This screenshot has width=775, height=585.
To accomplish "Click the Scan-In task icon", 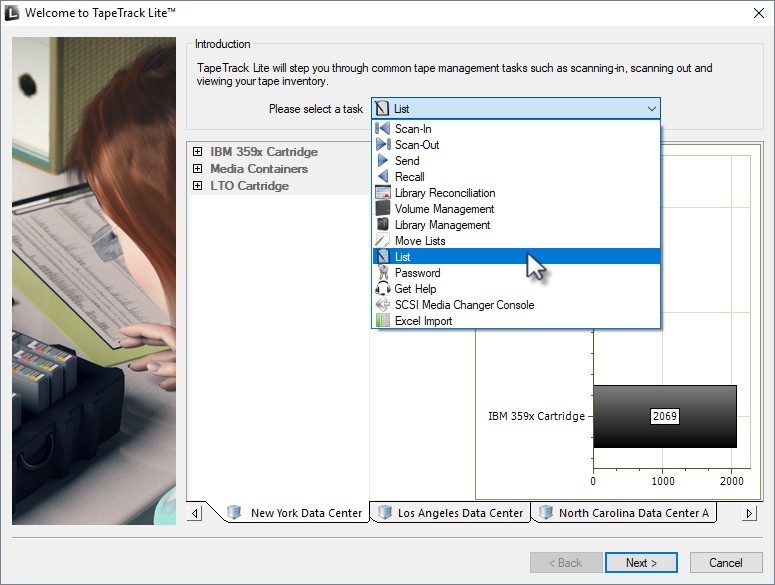I will (x=382, y=128).
